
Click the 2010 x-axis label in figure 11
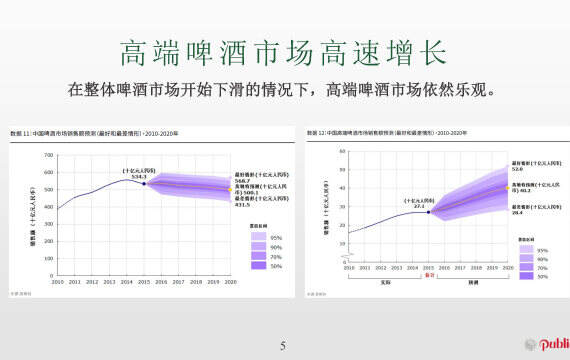coord(57,282)
